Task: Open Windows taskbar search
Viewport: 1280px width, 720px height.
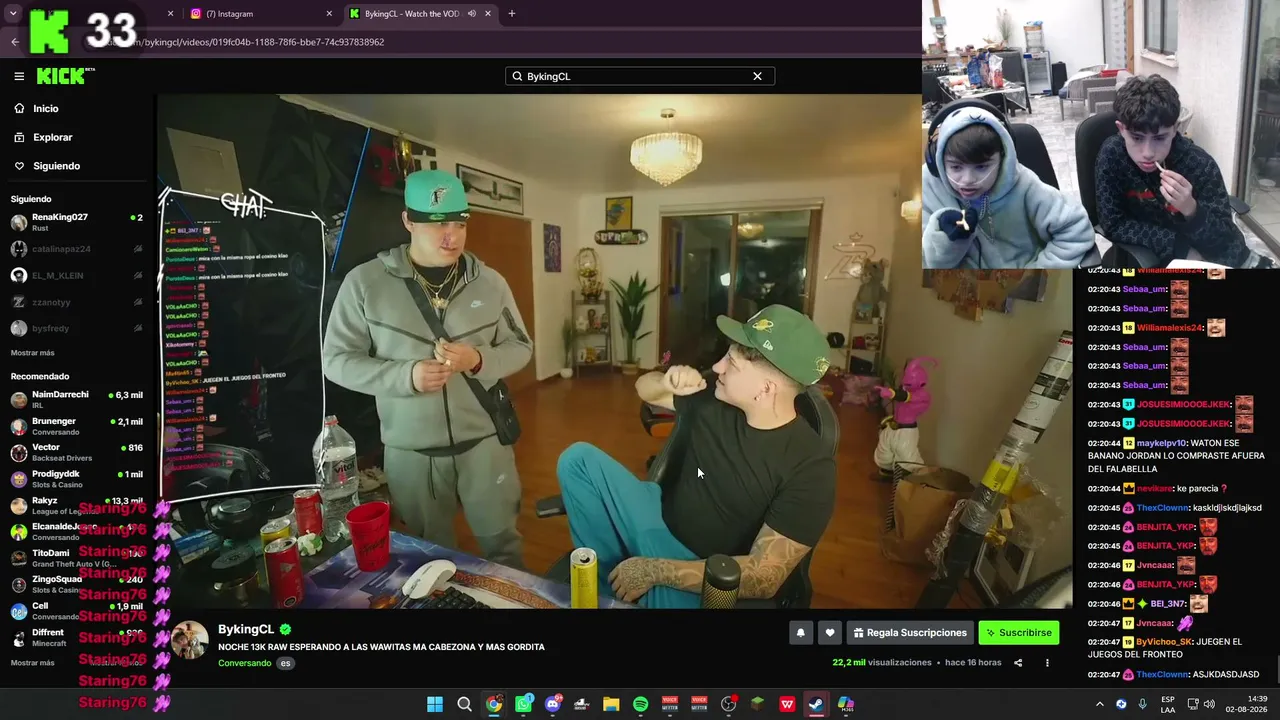Action: (x=464, y=704)
